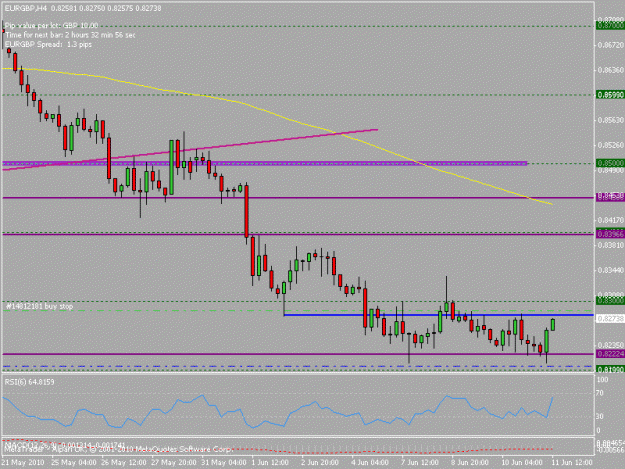This screenshot has width=625, height=469.
Task: Click the MACD(12,26,9) indicator label
Action: (65, 444)
